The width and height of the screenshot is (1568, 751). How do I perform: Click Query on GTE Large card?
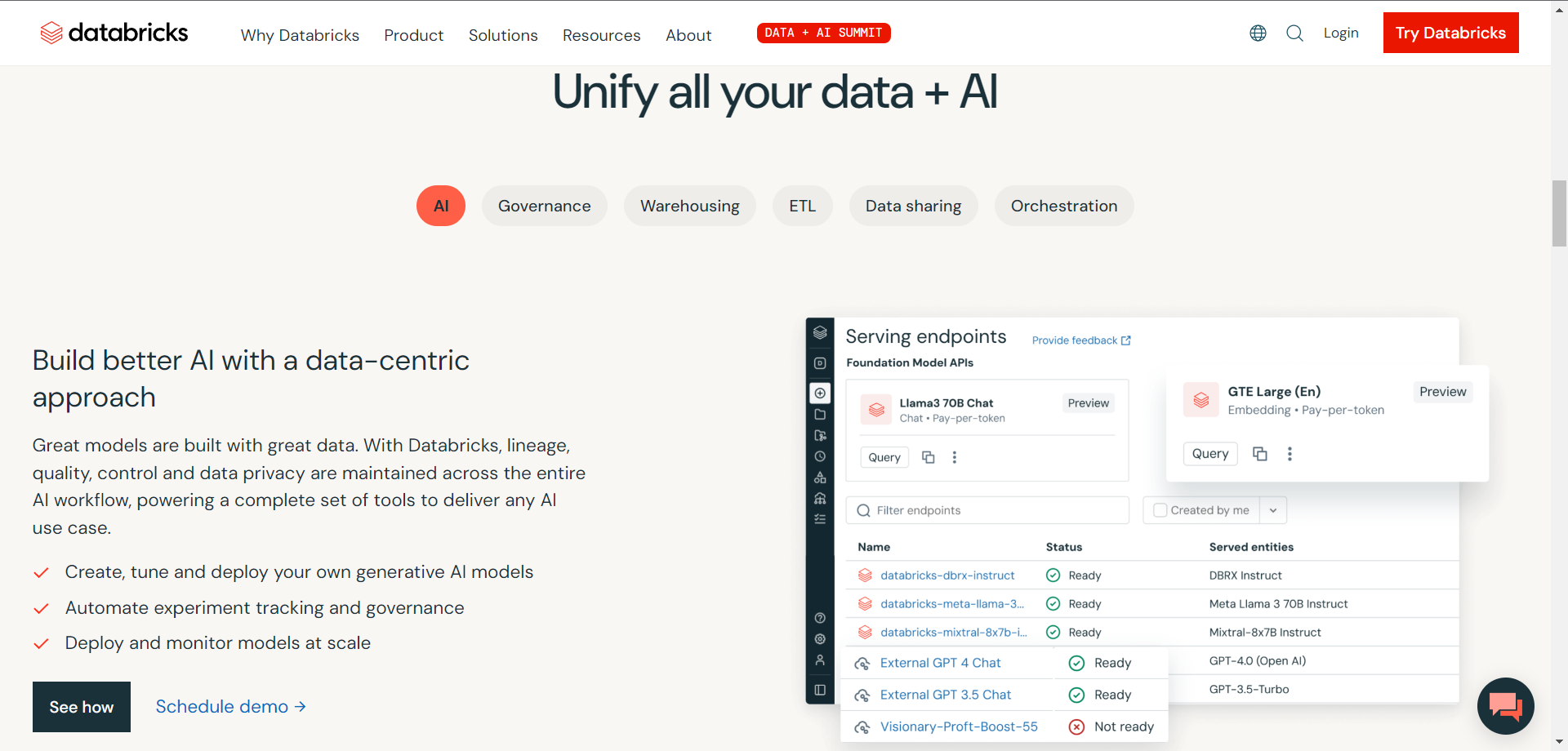[1210, 454]
